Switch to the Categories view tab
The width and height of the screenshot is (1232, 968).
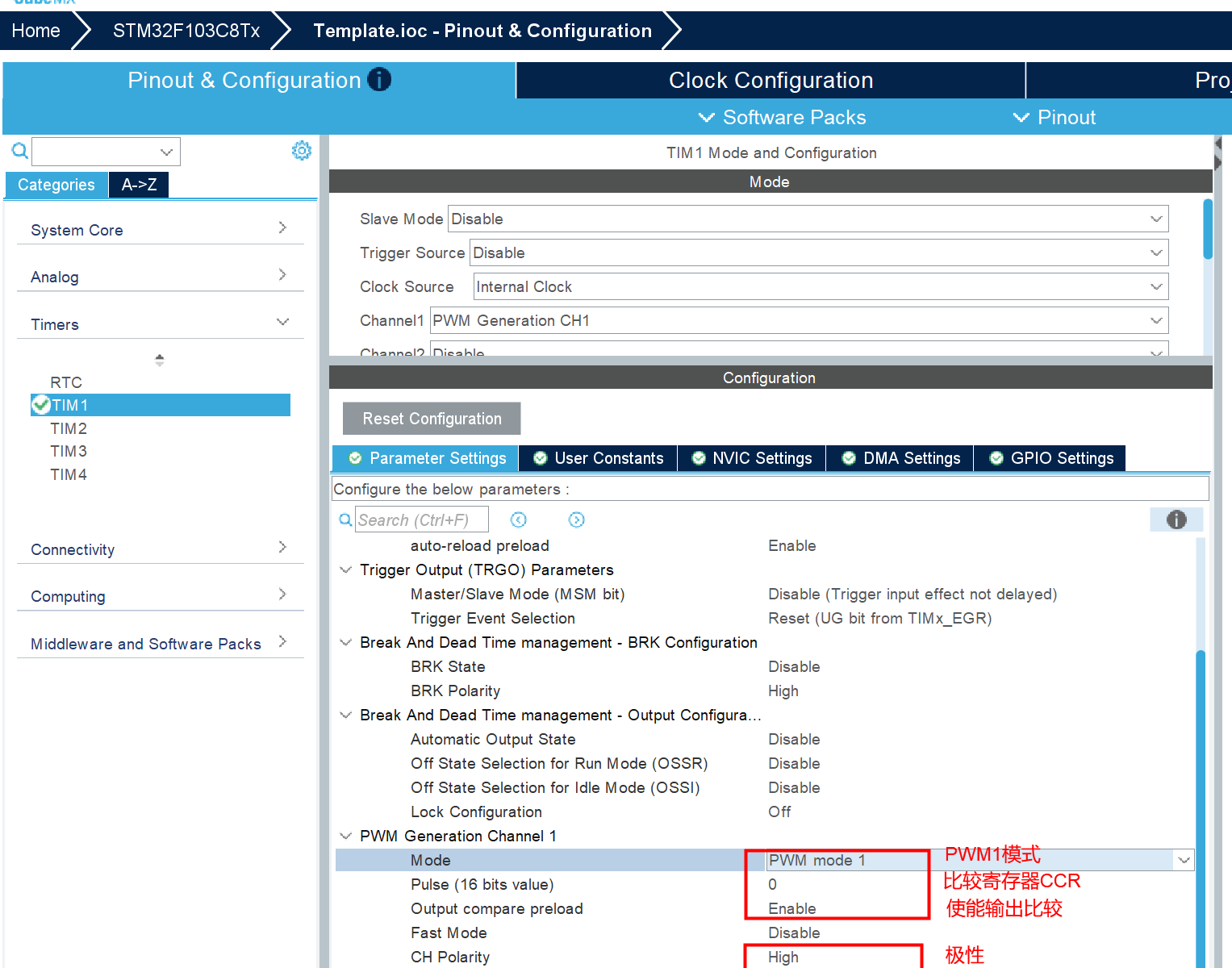tap(56, 185)
